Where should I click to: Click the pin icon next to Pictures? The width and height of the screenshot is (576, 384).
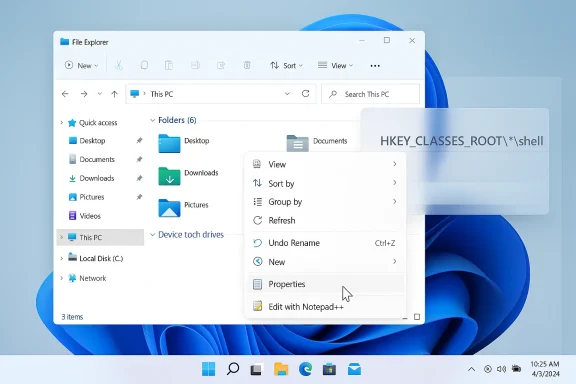pyautogui.click(x=139, y=197)
